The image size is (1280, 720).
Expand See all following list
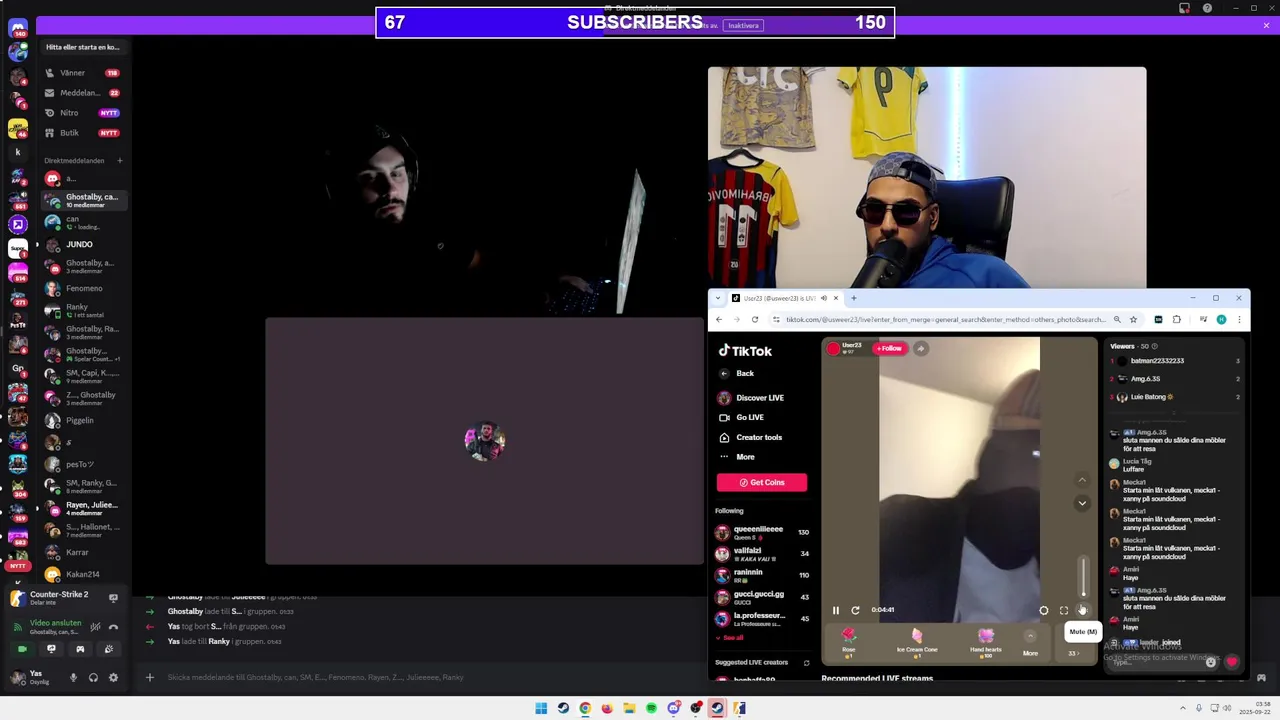coord(729,638)
